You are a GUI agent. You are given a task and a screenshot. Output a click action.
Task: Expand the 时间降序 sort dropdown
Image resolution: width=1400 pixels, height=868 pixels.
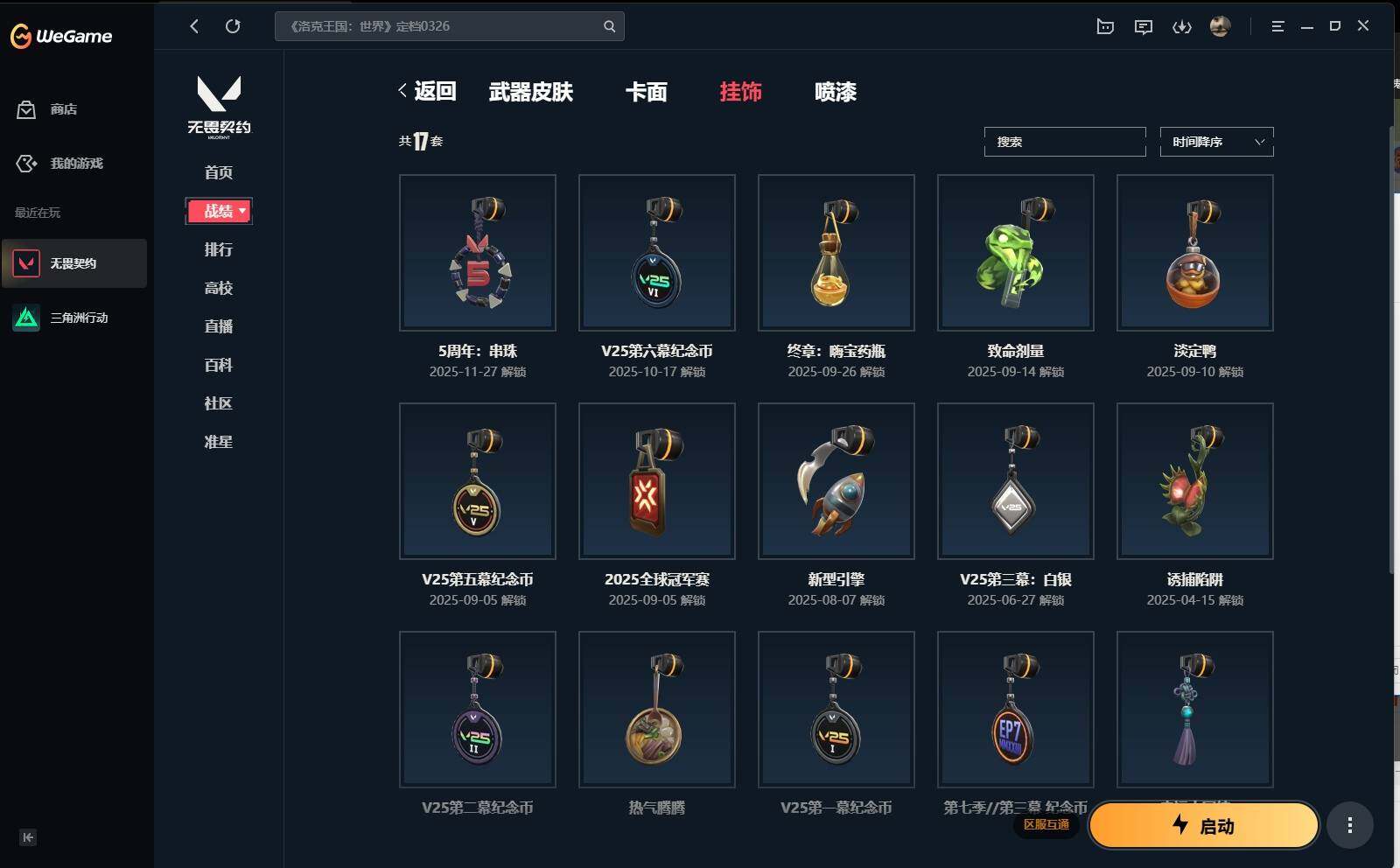pos(1217,142)
